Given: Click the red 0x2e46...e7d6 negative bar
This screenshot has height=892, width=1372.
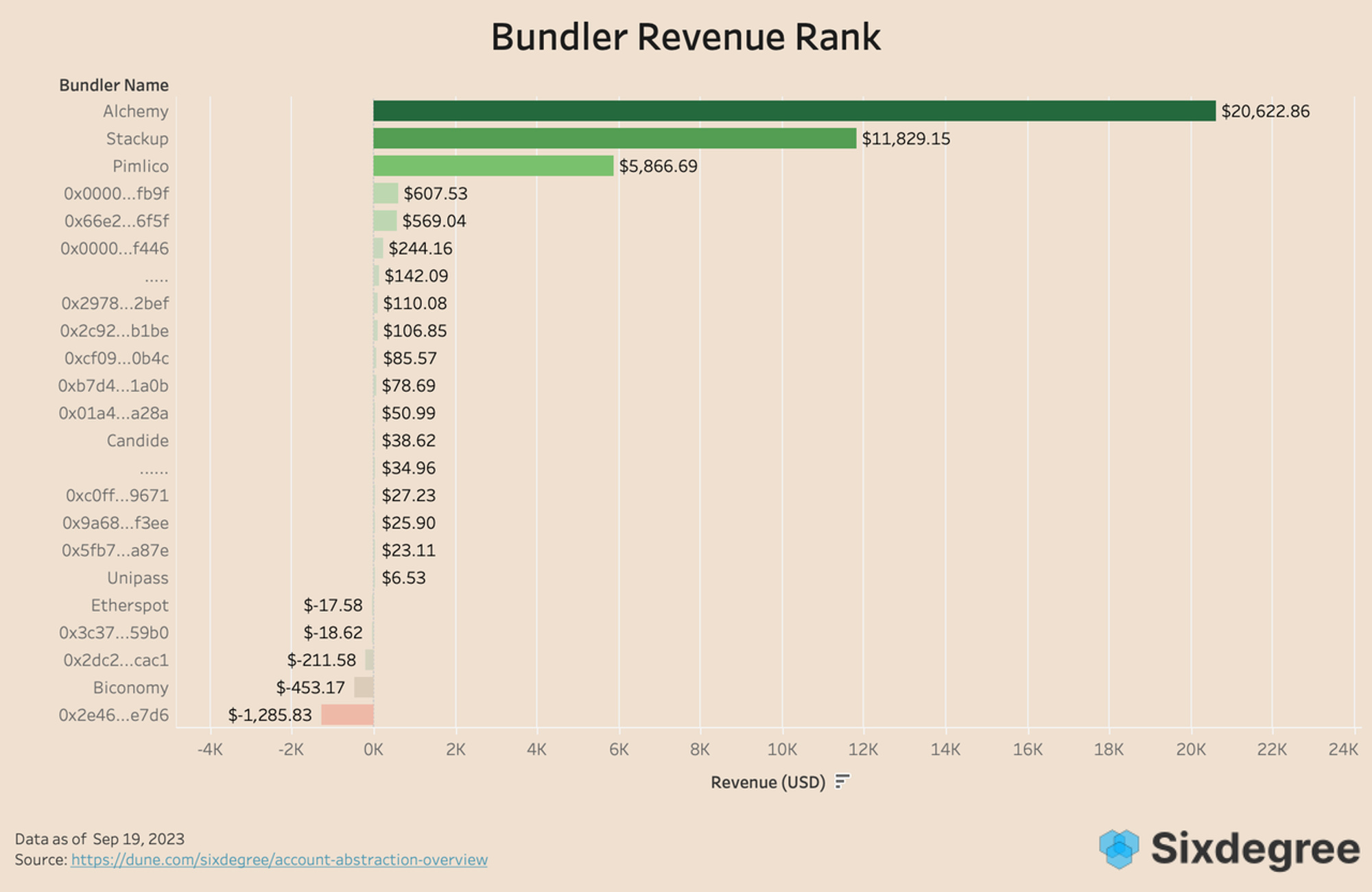Looking at the screenshot, I should tap(347, 715).
